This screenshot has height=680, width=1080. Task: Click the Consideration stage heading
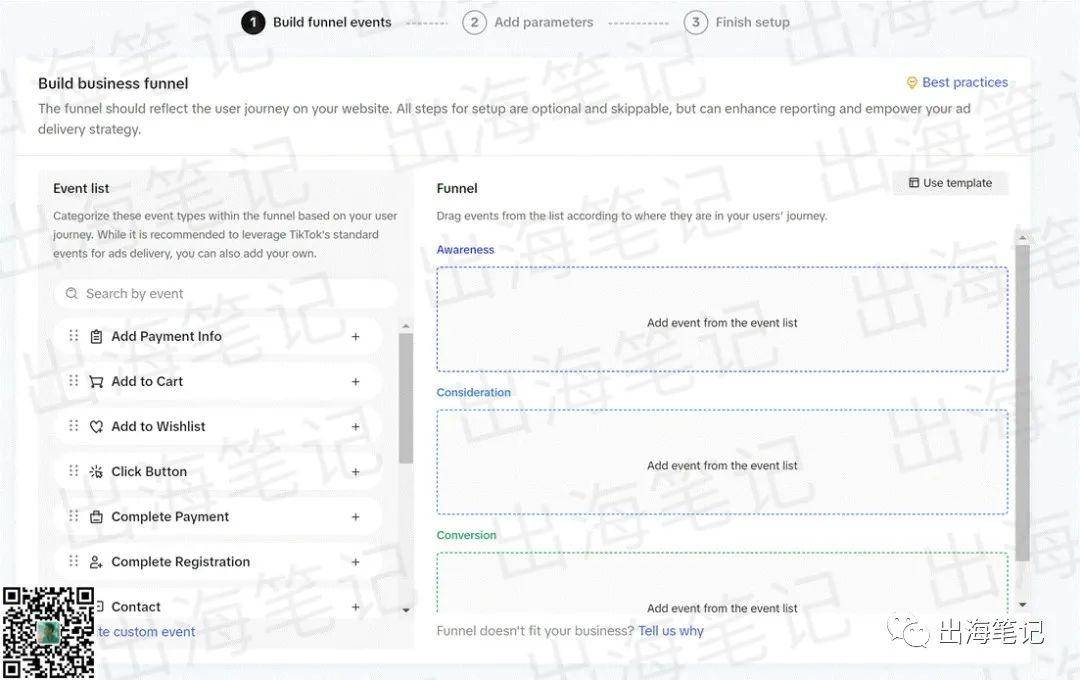click(x=473, y=392)
